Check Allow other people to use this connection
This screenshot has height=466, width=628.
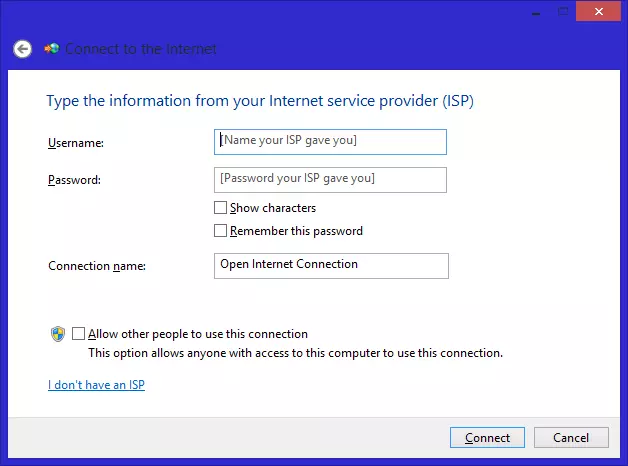79,334
